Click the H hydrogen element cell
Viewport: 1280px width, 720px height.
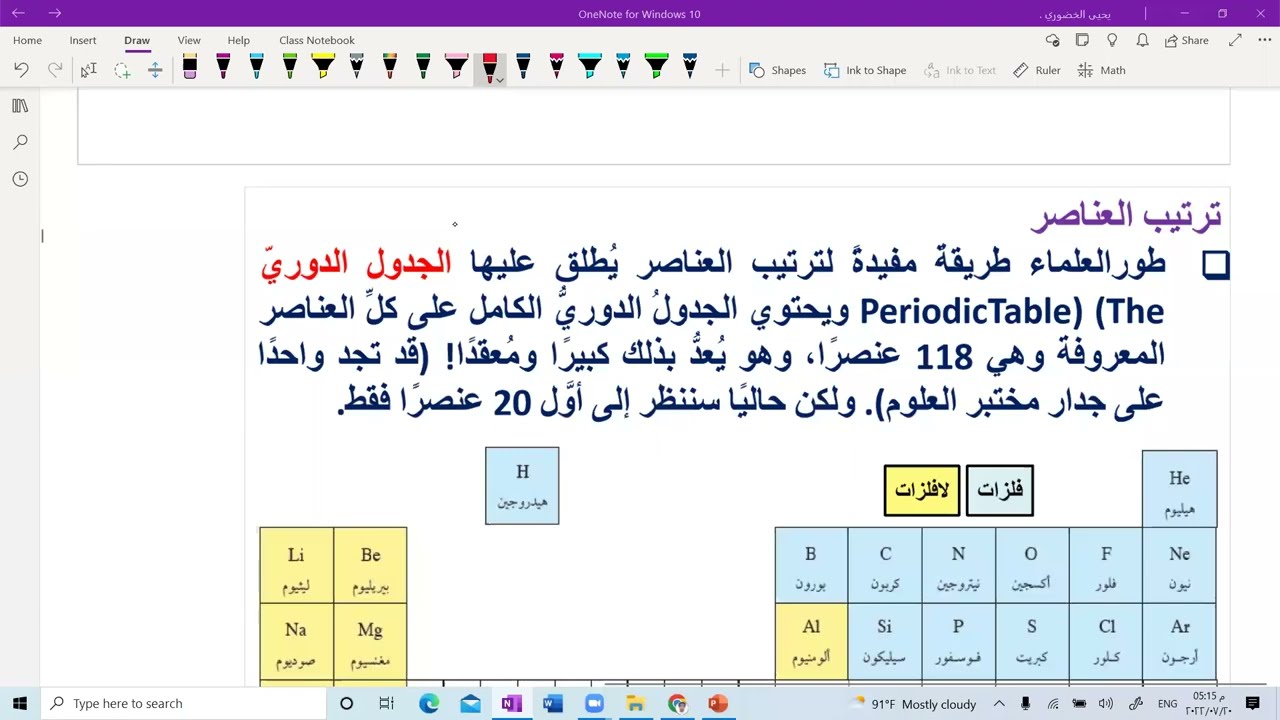tap(522, 485)
